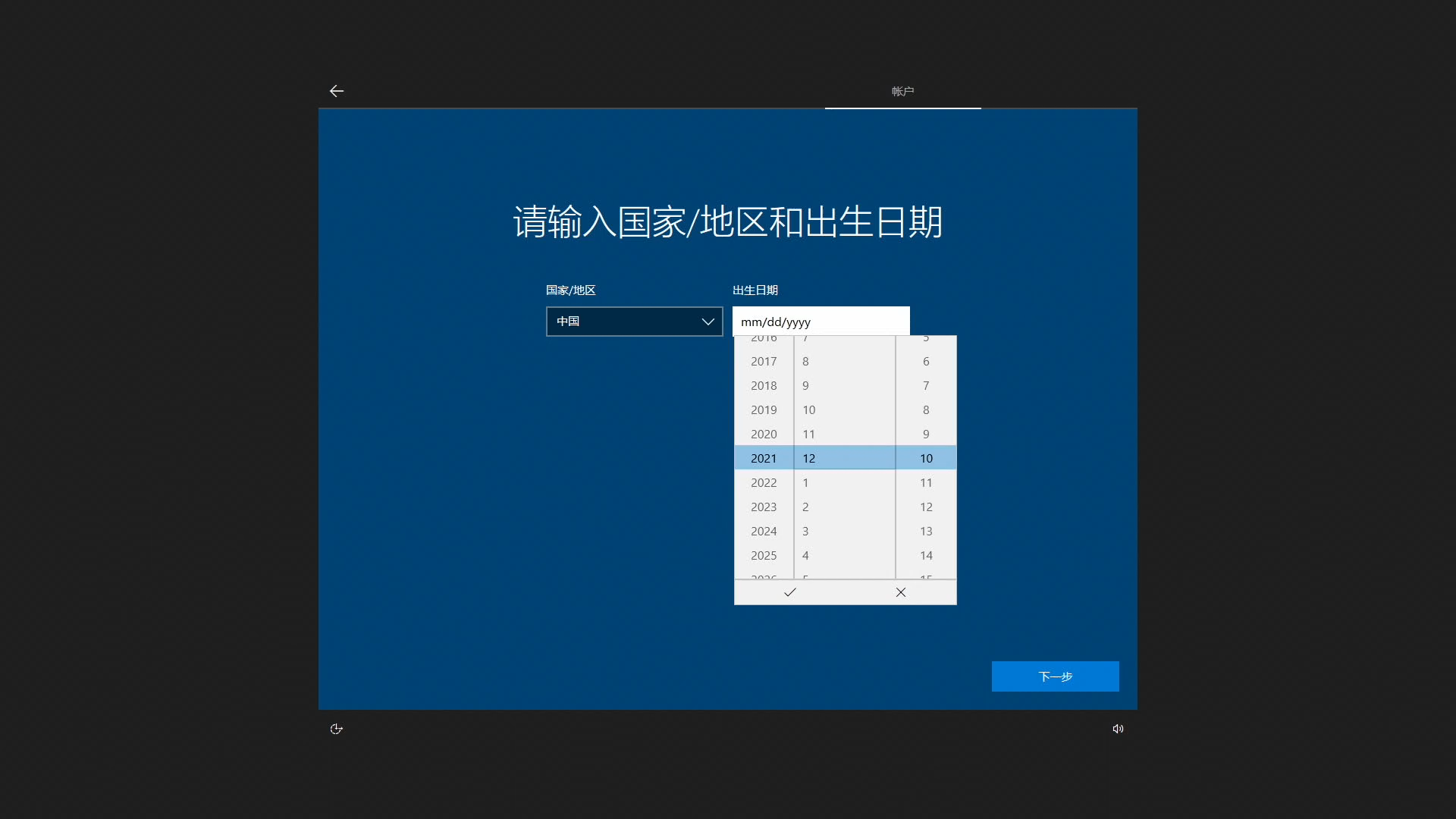This screenshot has height=819, width=1456.
Task: Pick day 14 in day column
Action: pyautogui.click(x=926, y=555)
